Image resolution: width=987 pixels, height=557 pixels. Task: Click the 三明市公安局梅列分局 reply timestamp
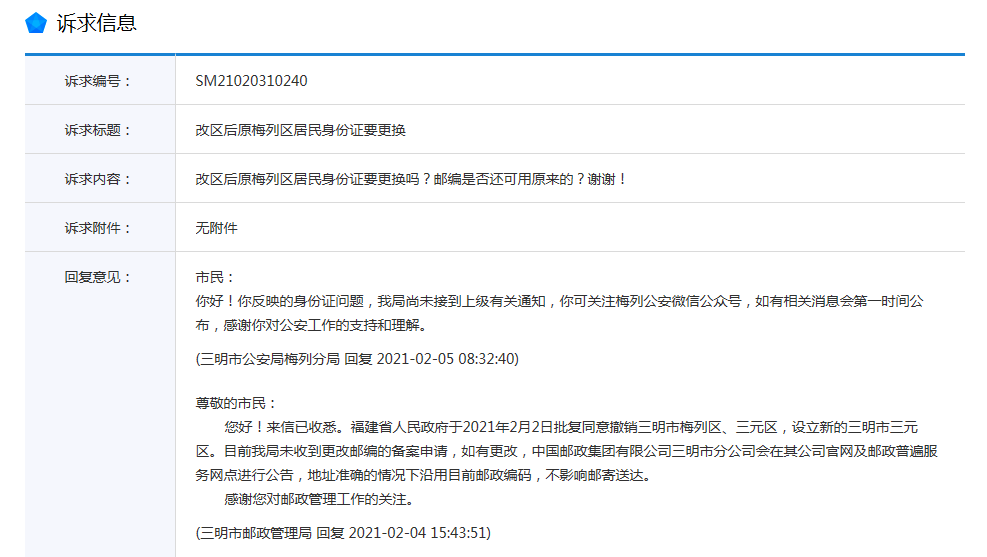357,359
